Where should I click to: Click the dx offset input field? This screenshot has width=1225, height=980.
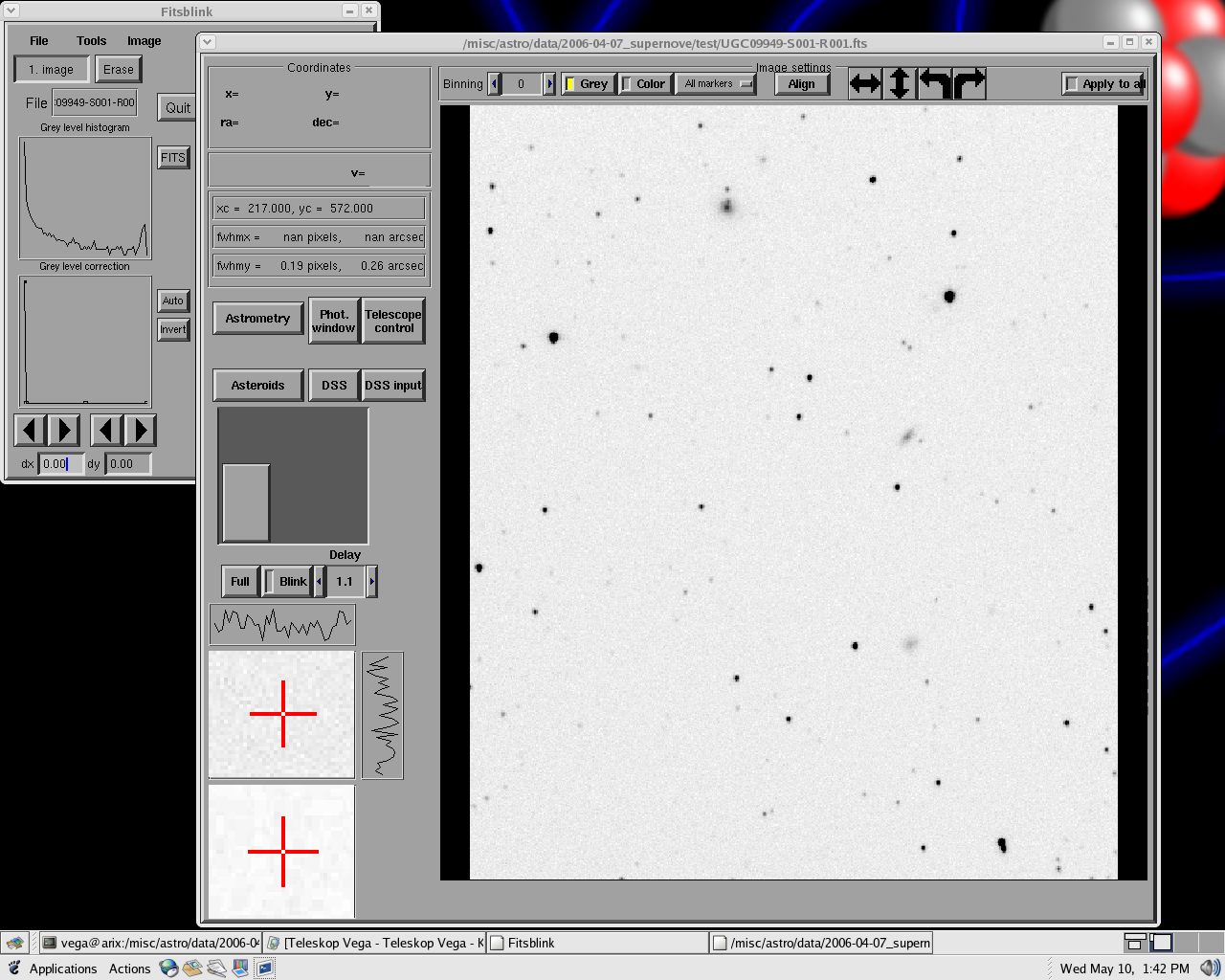click(60, 463)
